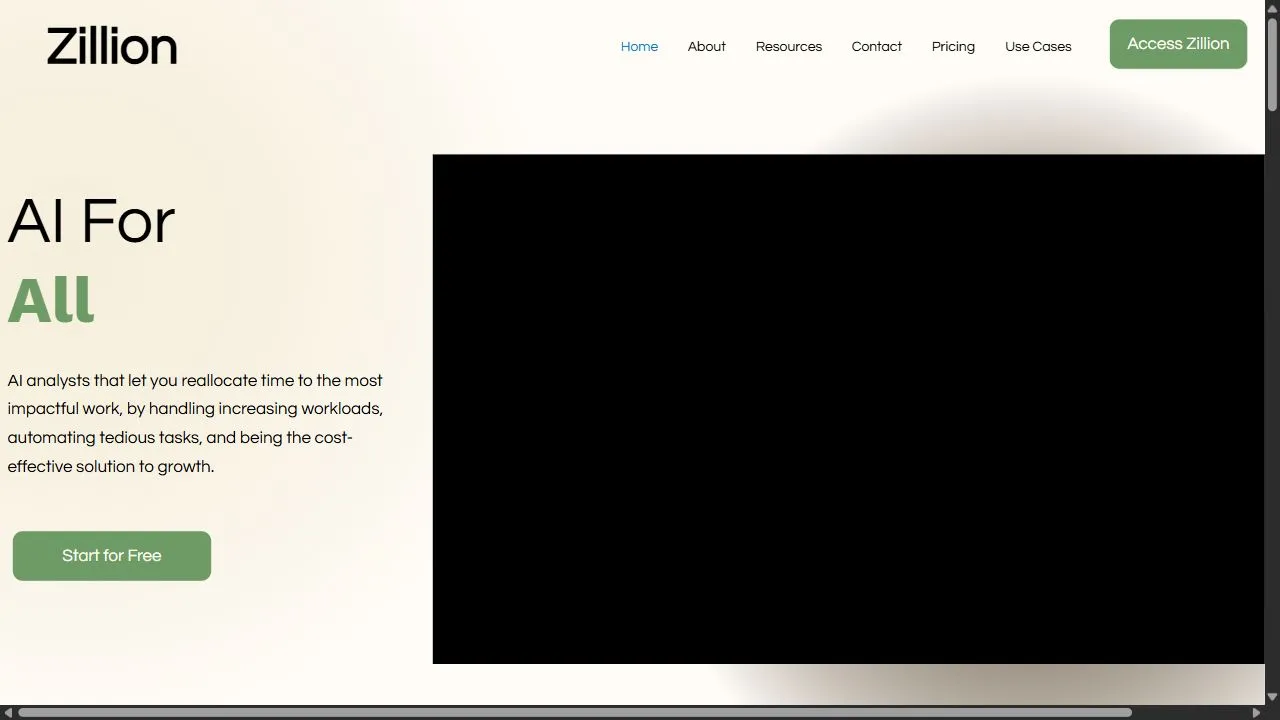
Task: Open the Pricing page
Action: [x=953, y=47]
